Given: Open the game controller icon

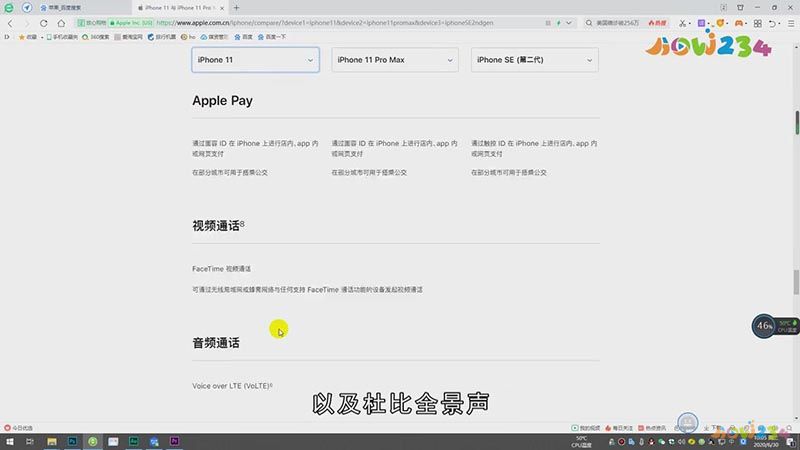Looking at the screenshot, I should pos(739,23).
